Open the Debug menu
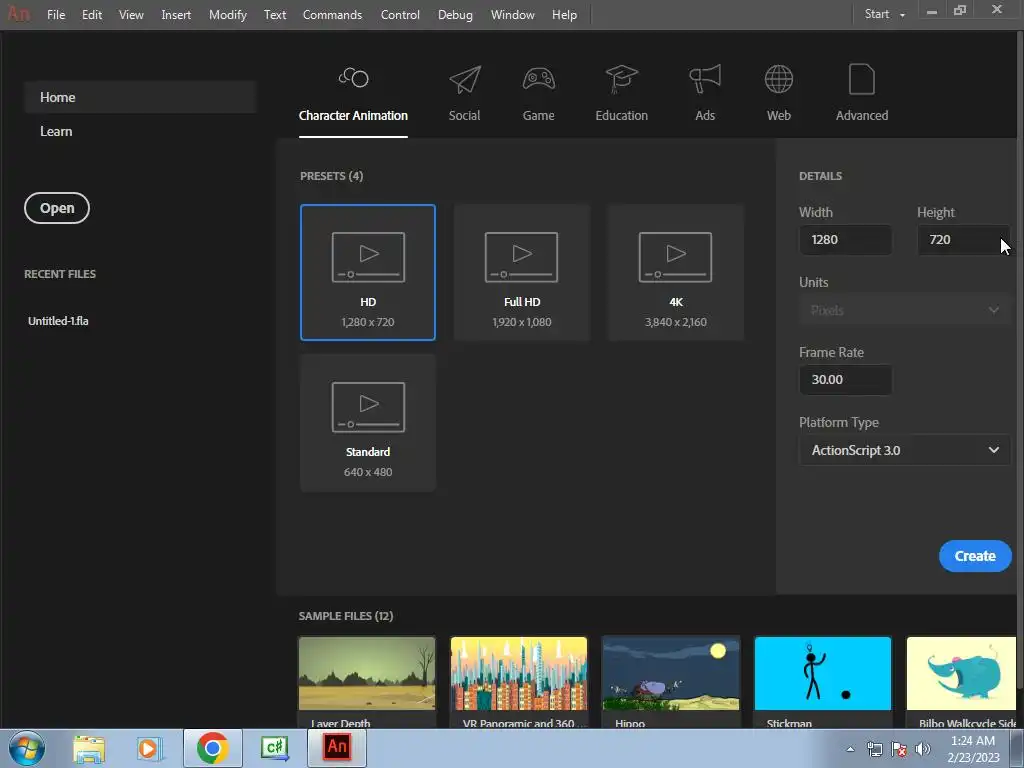Image resolution: width=1024 pixels, height=768 pixels. (x=455, y=14)
